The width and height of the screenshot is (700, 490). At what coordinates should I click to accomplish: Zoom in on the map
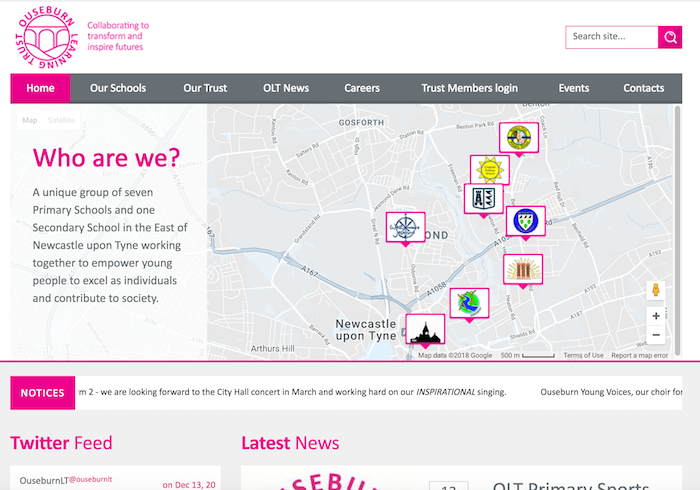tap(656, 316)
